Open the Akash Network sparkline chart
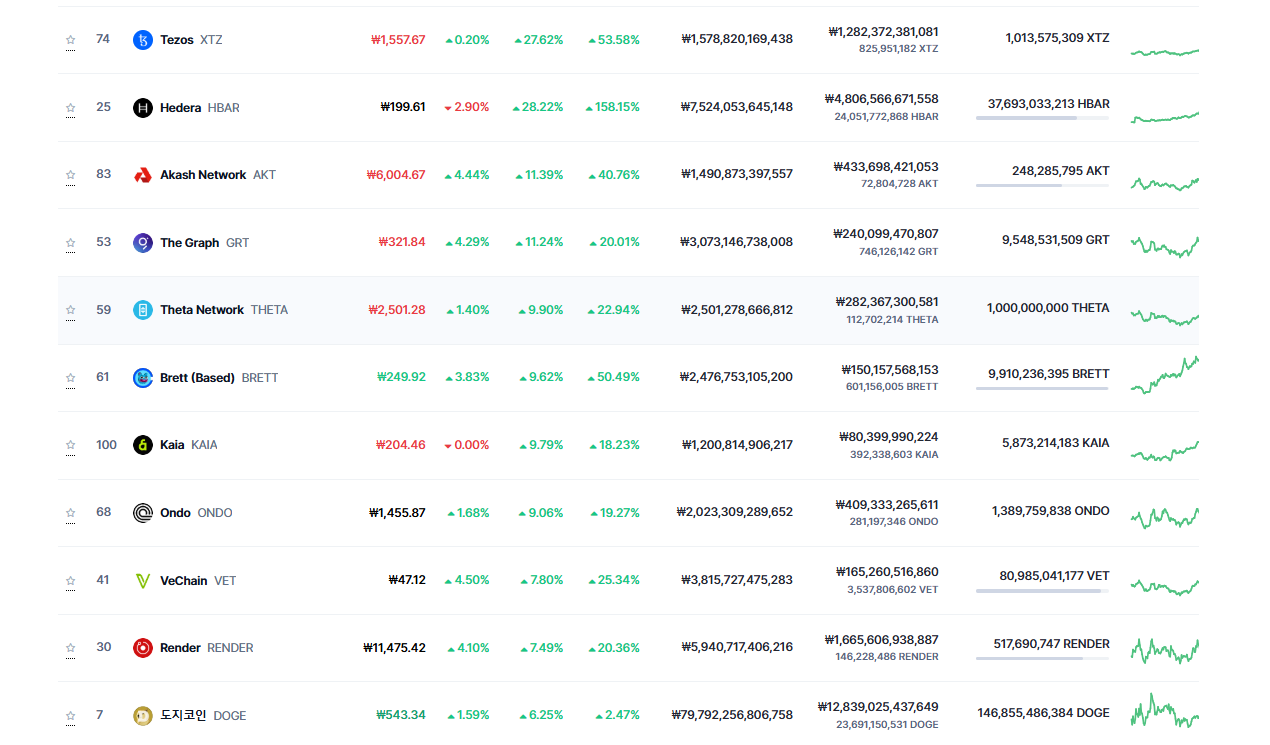Image resolution: width=1270 pixels, height=745 pixels. (x=1165, y=183)
